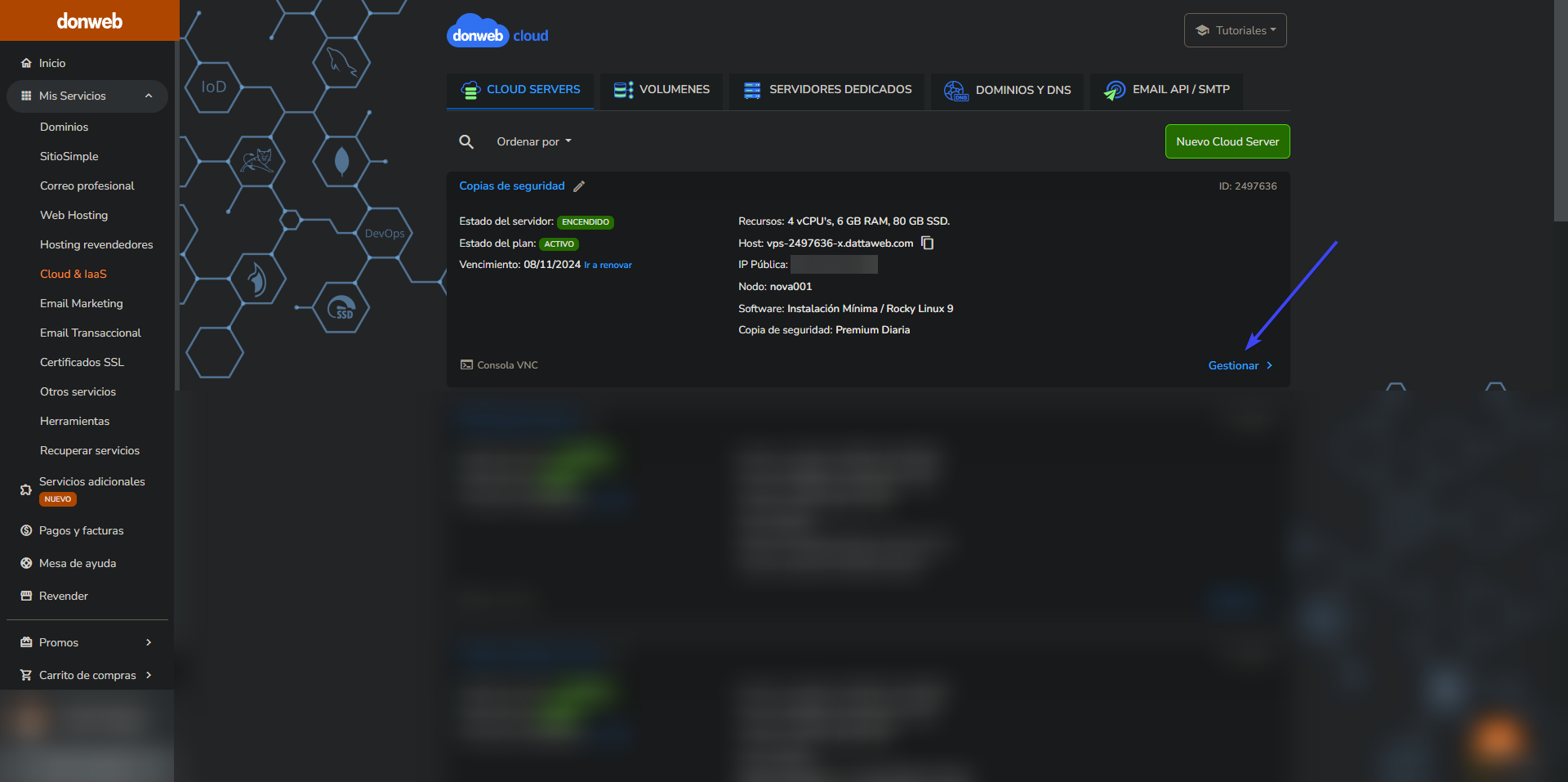Click the Inicio home icon
1568x782 pixels.
point(26,63)
